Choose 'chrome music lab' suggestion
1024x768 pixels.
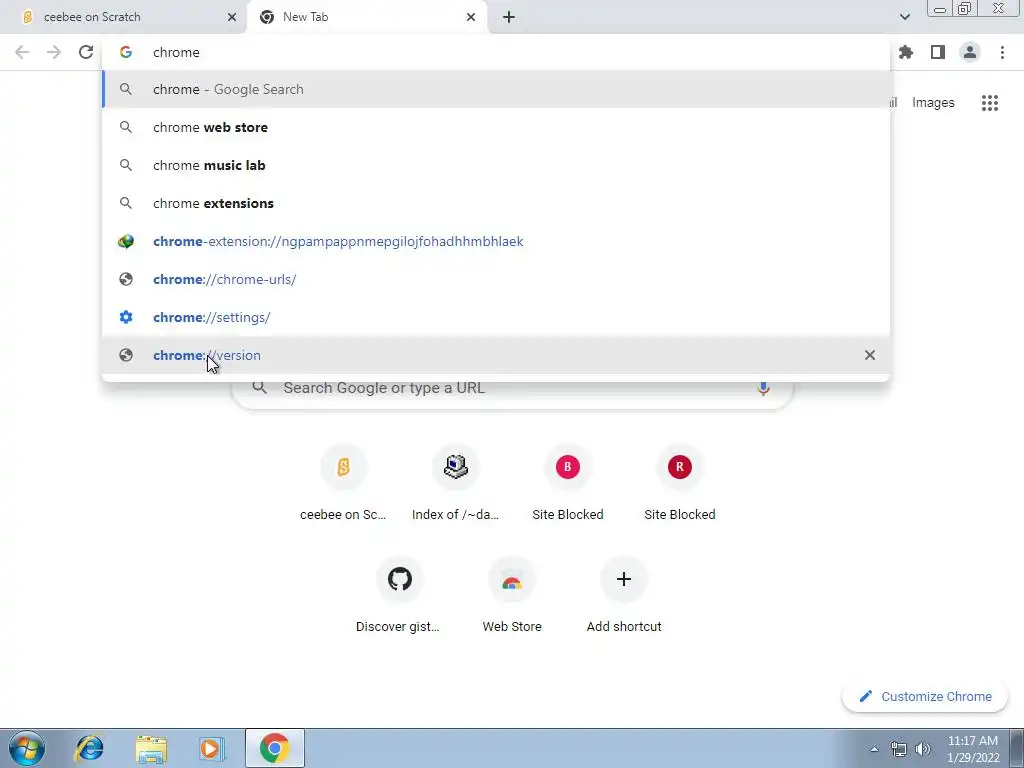click(496, 165)
